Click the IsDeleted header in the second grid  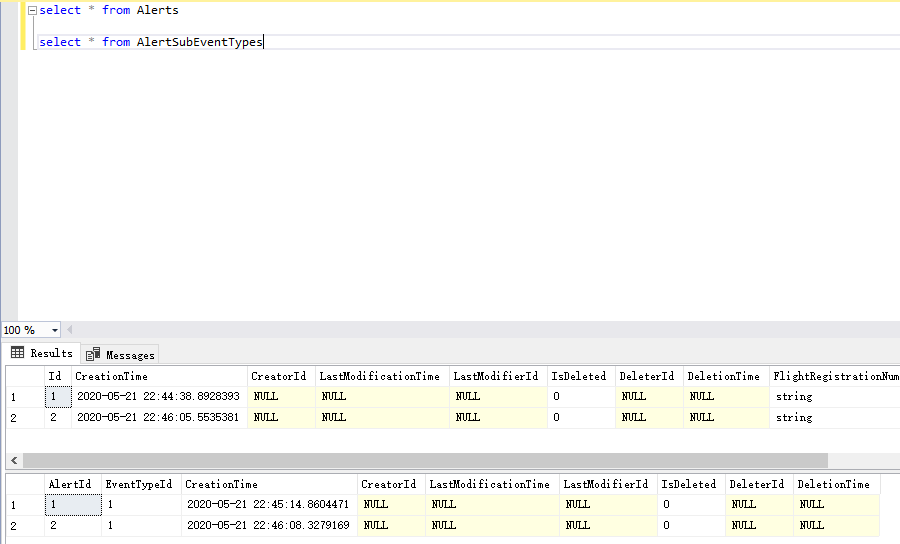(688, 484)
